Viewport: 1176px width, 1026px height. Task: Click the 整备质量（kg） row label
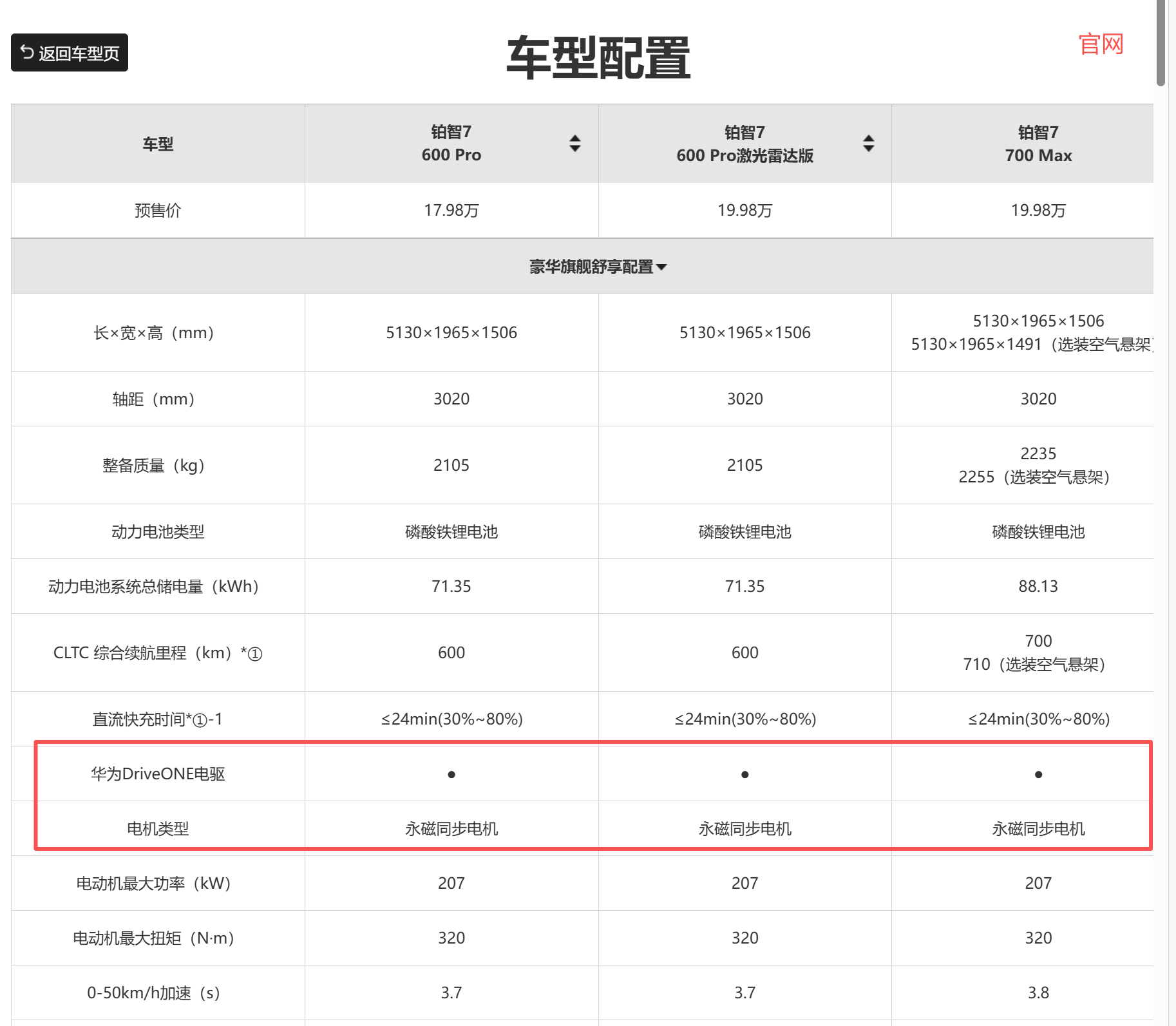154,466
